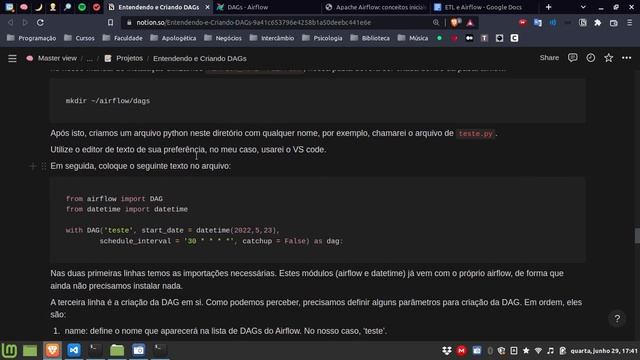Click the six-dot block drag handle
Screen dimensions: 640x360
[x=44, y=166]
